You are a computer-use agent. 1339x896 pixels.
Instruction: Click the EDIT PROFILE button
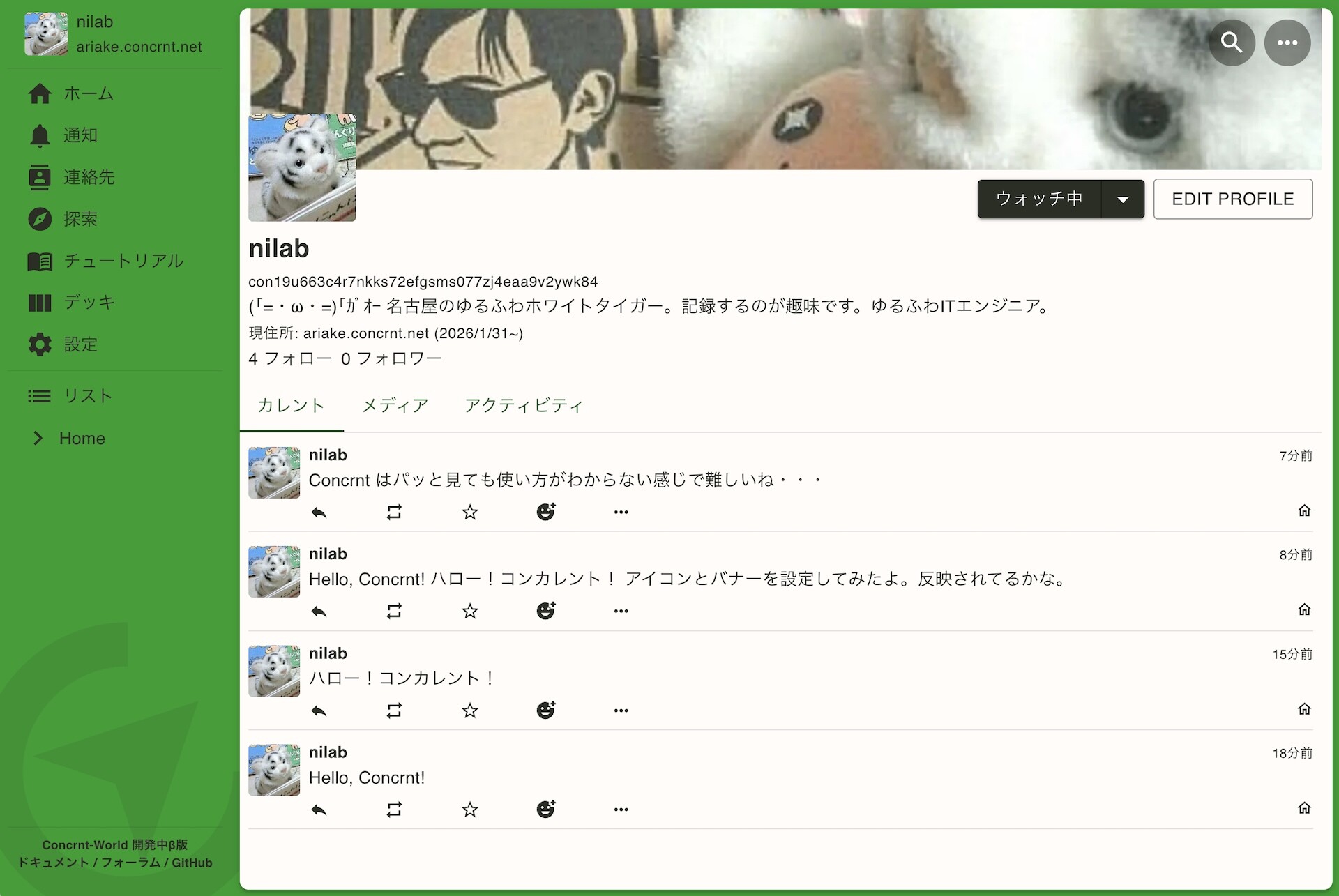pos(1232,199)
